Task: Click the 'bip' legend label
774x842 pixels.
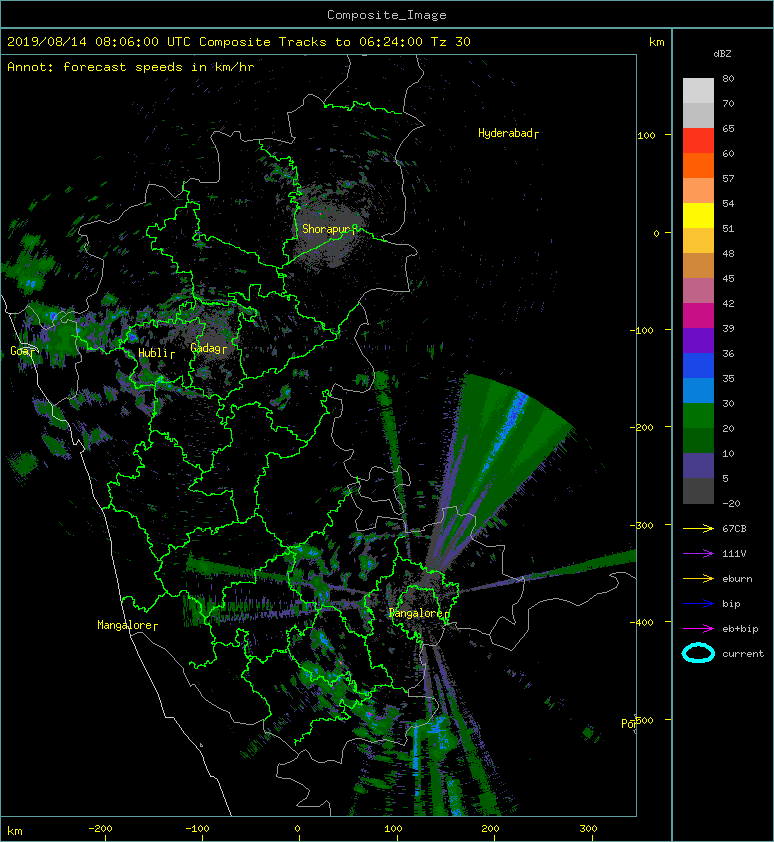Action: coord(732,604)
